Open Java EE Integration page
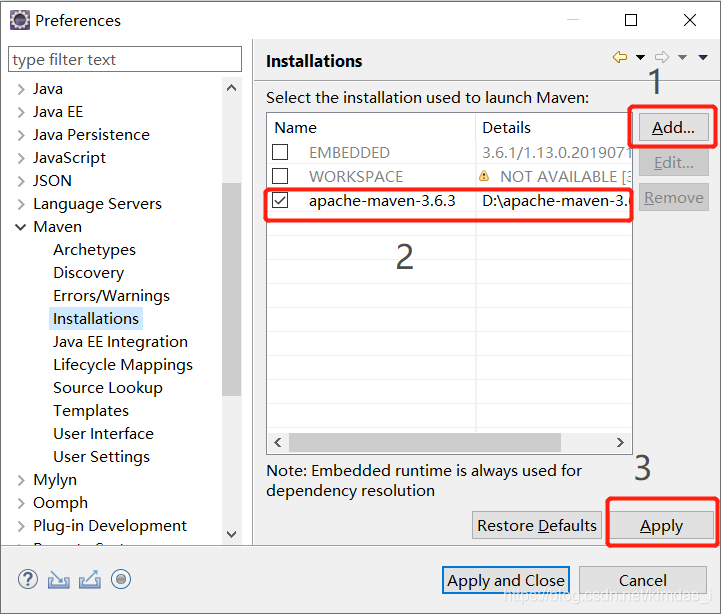Image resolution: width=721 pixels, height=614 pixels. 120,342
